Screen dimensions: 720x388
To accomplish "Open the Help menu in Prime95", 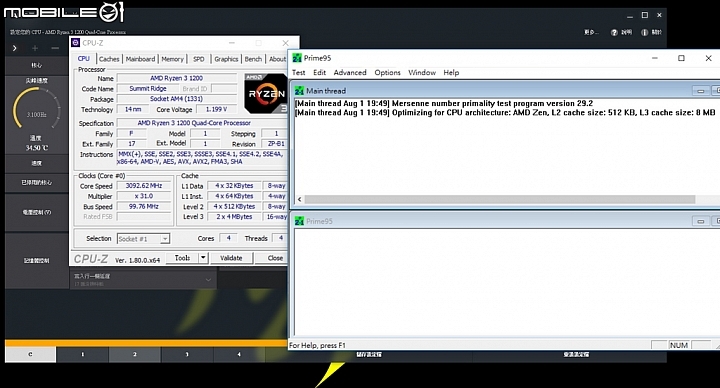I will pyautogui.click(x=451, y=73).
